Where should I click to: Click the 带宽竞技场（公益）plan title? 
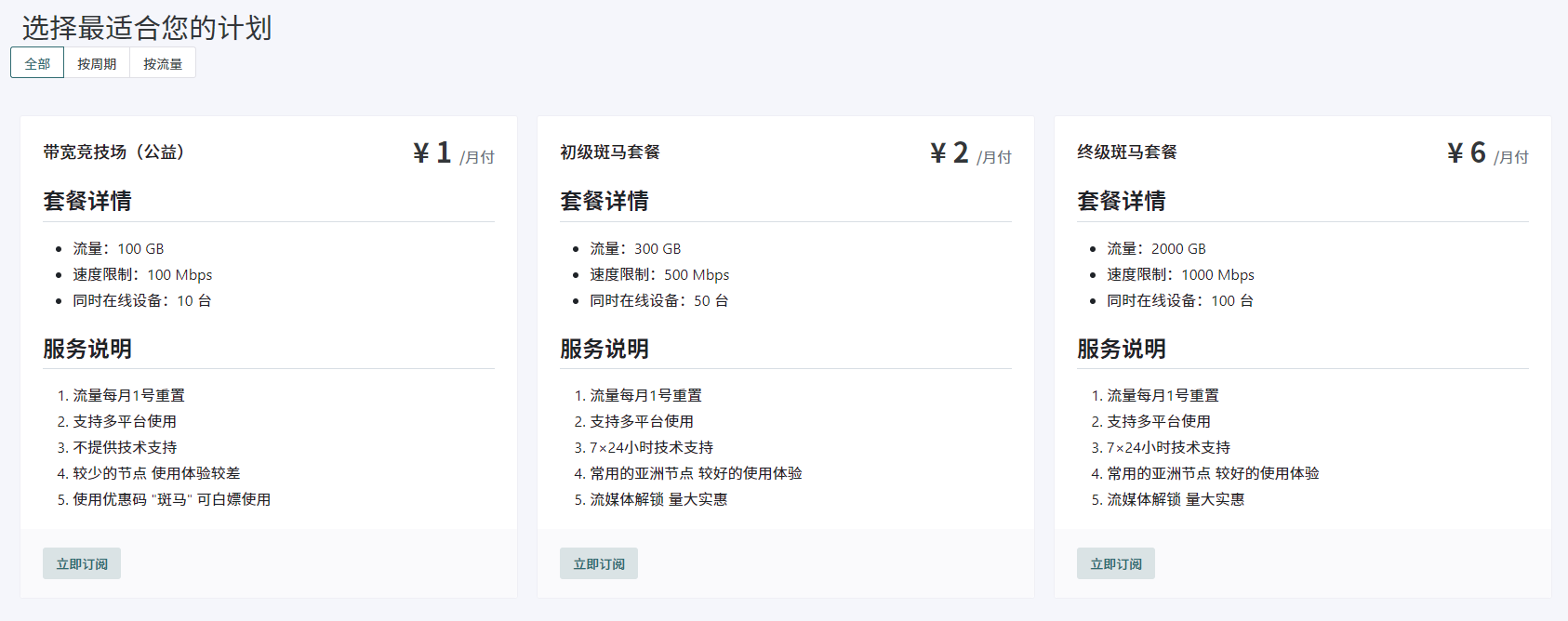point(113,152)
